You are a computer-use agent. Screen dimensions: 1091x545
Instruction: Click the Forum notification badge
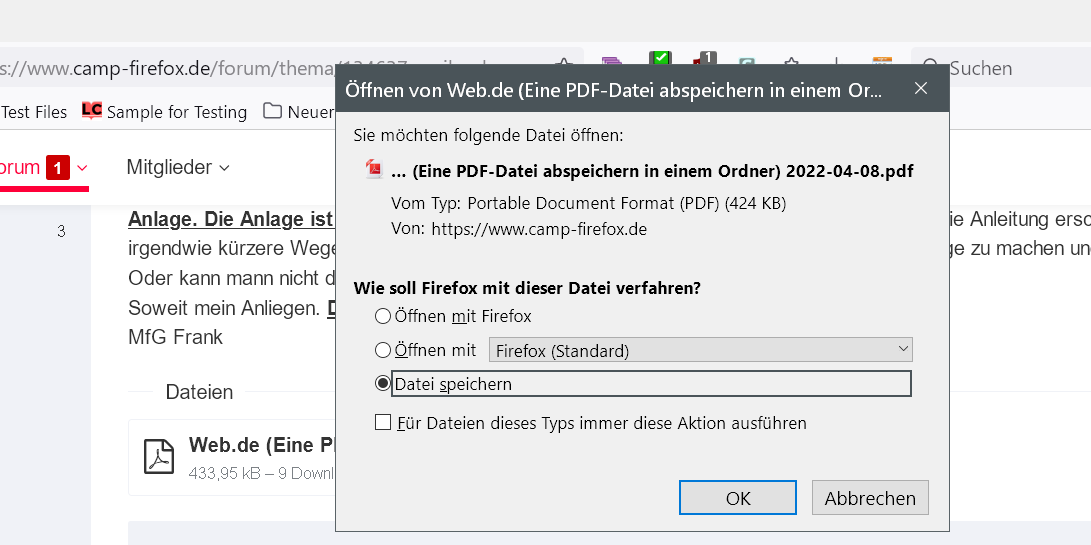(58, 168)
